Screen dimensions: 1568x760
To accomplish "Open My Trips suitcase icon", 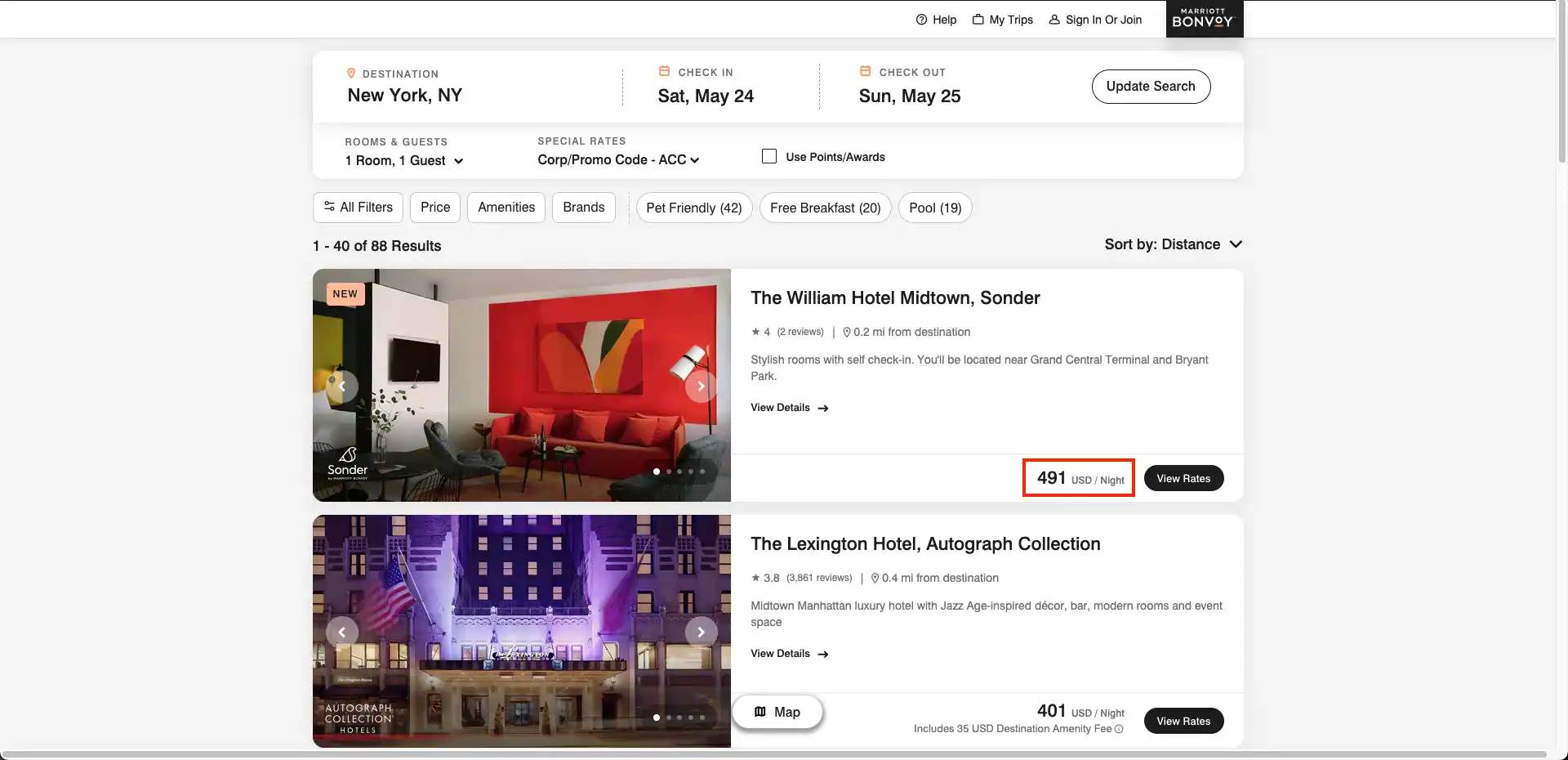I will tap(978, 20).
